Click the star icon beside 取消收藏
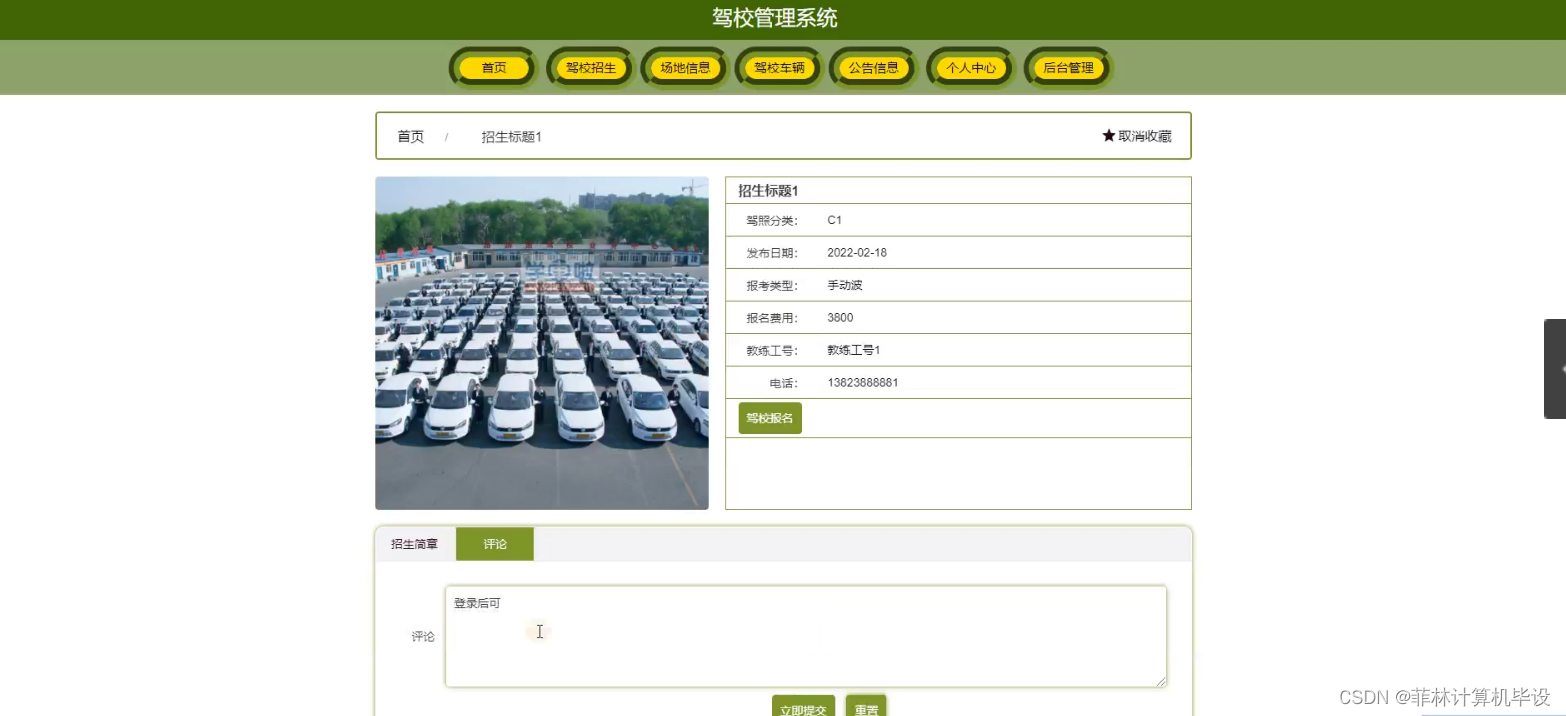Screen dimensions: 1566x716 point(1108,136)
